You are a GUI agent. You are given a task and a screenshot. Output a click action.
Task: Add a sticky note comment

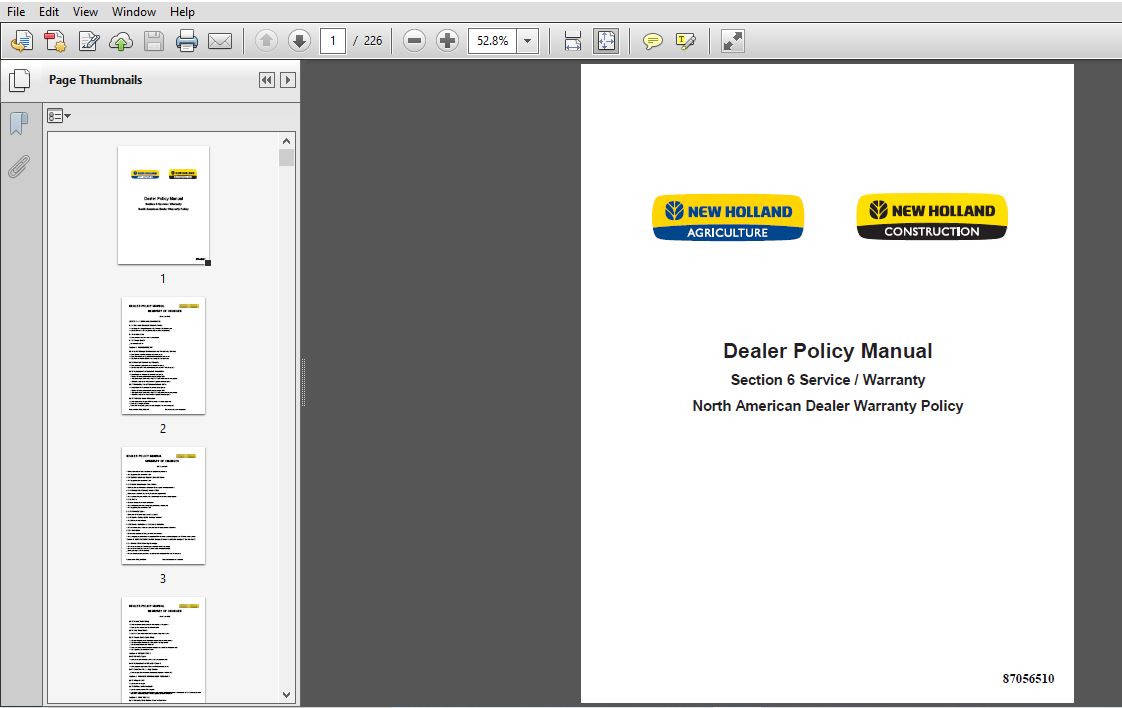click(652, 41)
